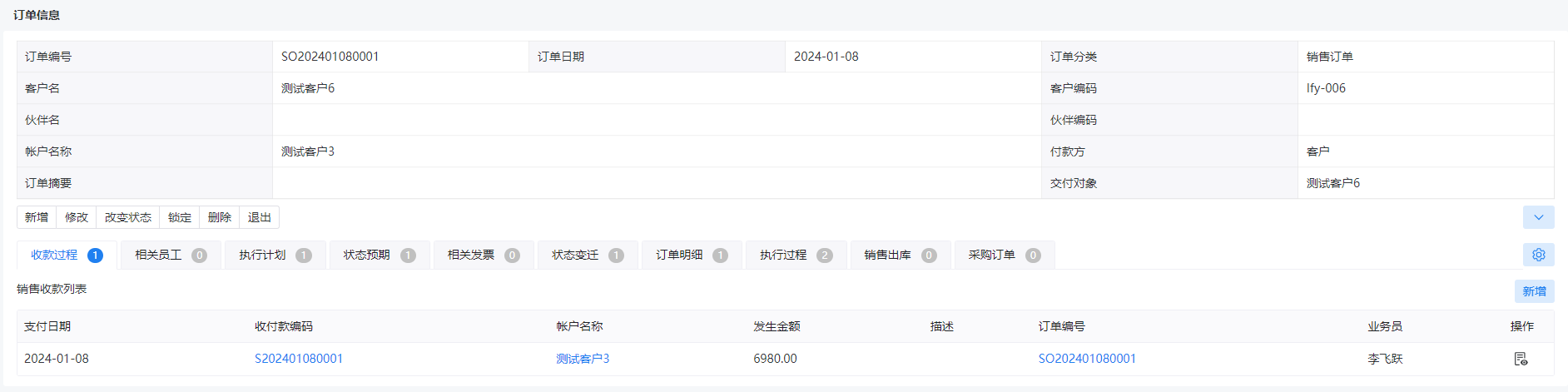1568x392 pixels.
Task: Click the 删除 button
Action: [x=220, y=217]
